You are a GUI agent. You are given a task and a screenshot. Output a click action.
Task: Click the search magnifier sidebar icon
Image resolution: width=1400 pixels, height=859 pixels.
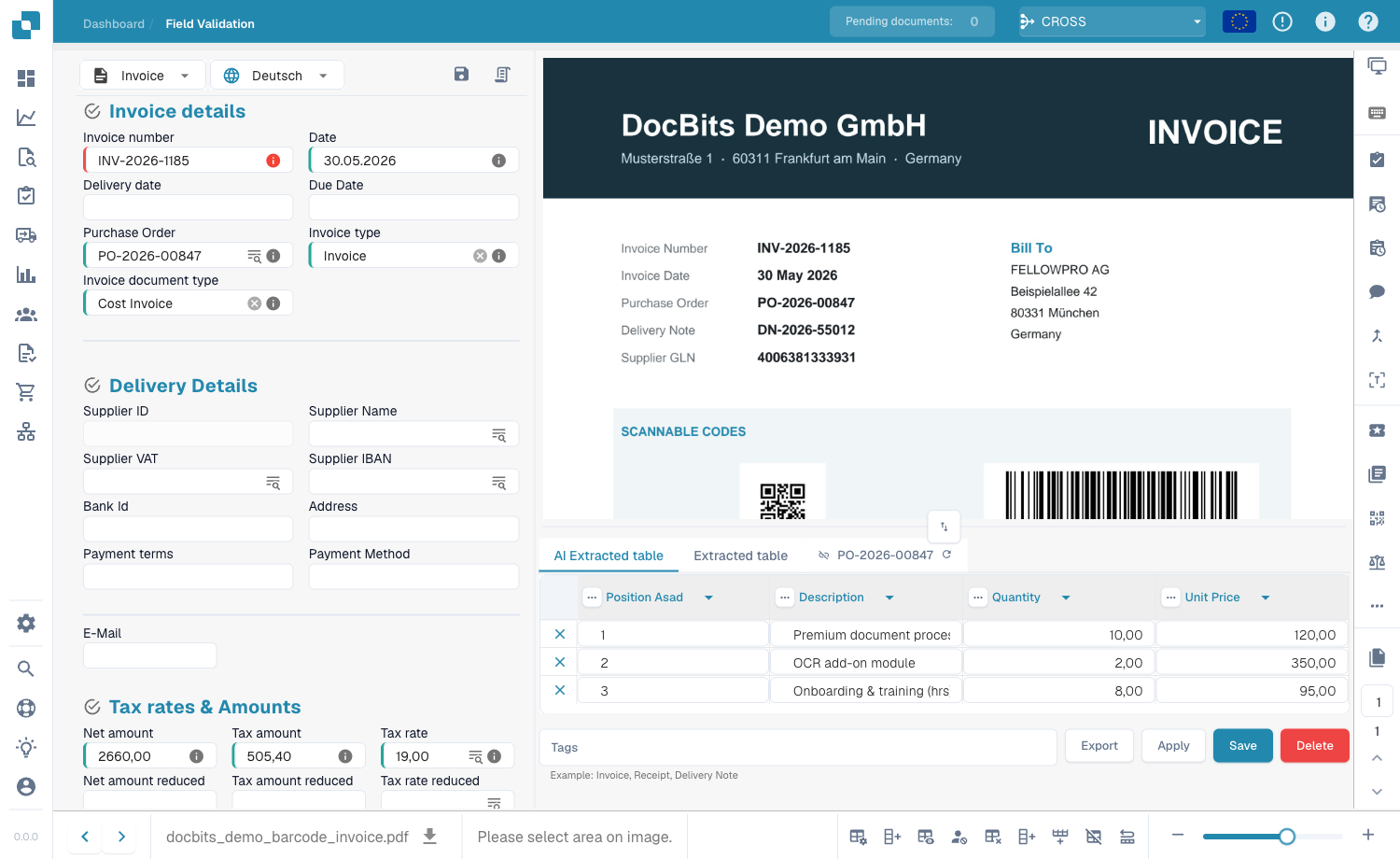26,669
